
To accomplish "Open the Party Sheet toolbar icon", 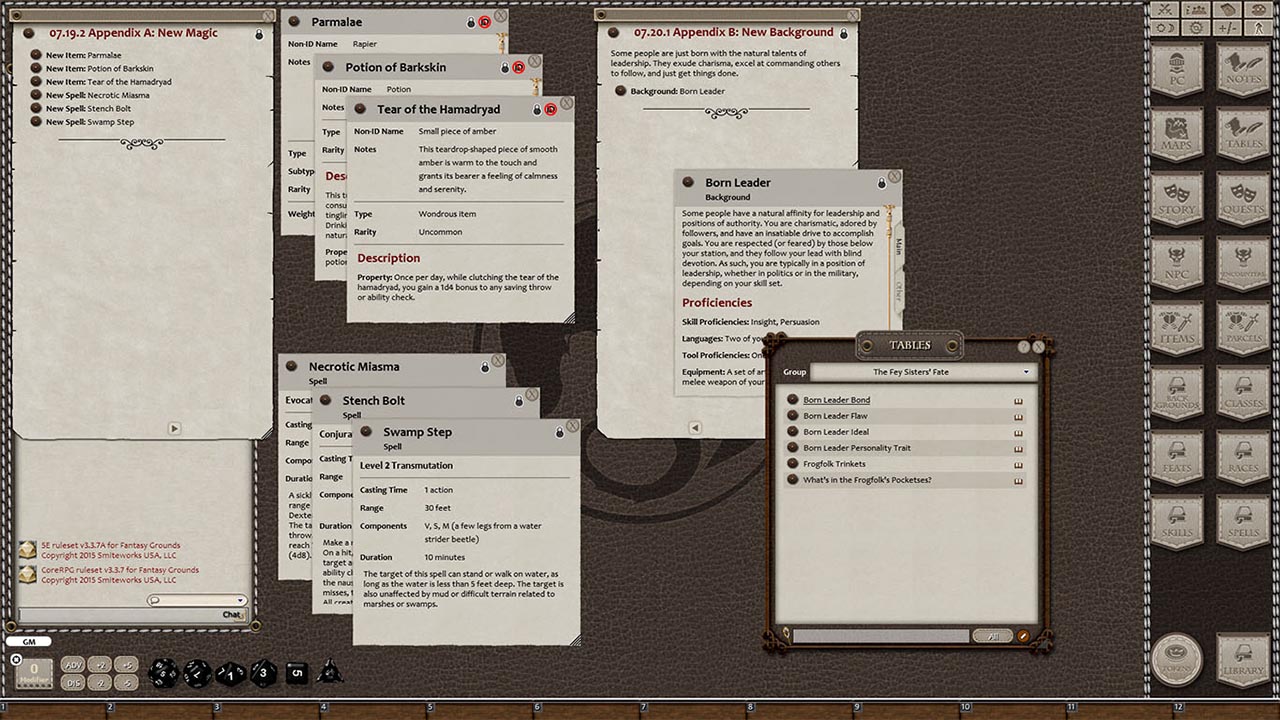I will click(1195, 11).
